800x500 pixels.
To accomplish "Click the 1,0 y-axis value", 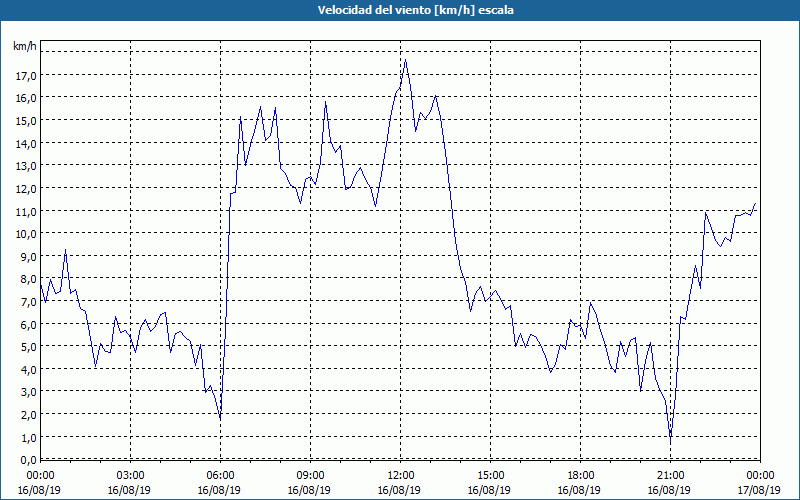I will 29,438.
